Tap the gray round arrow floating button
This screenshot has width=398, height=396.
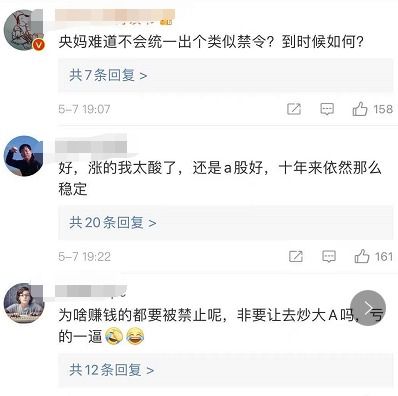(x=368, y=308)
